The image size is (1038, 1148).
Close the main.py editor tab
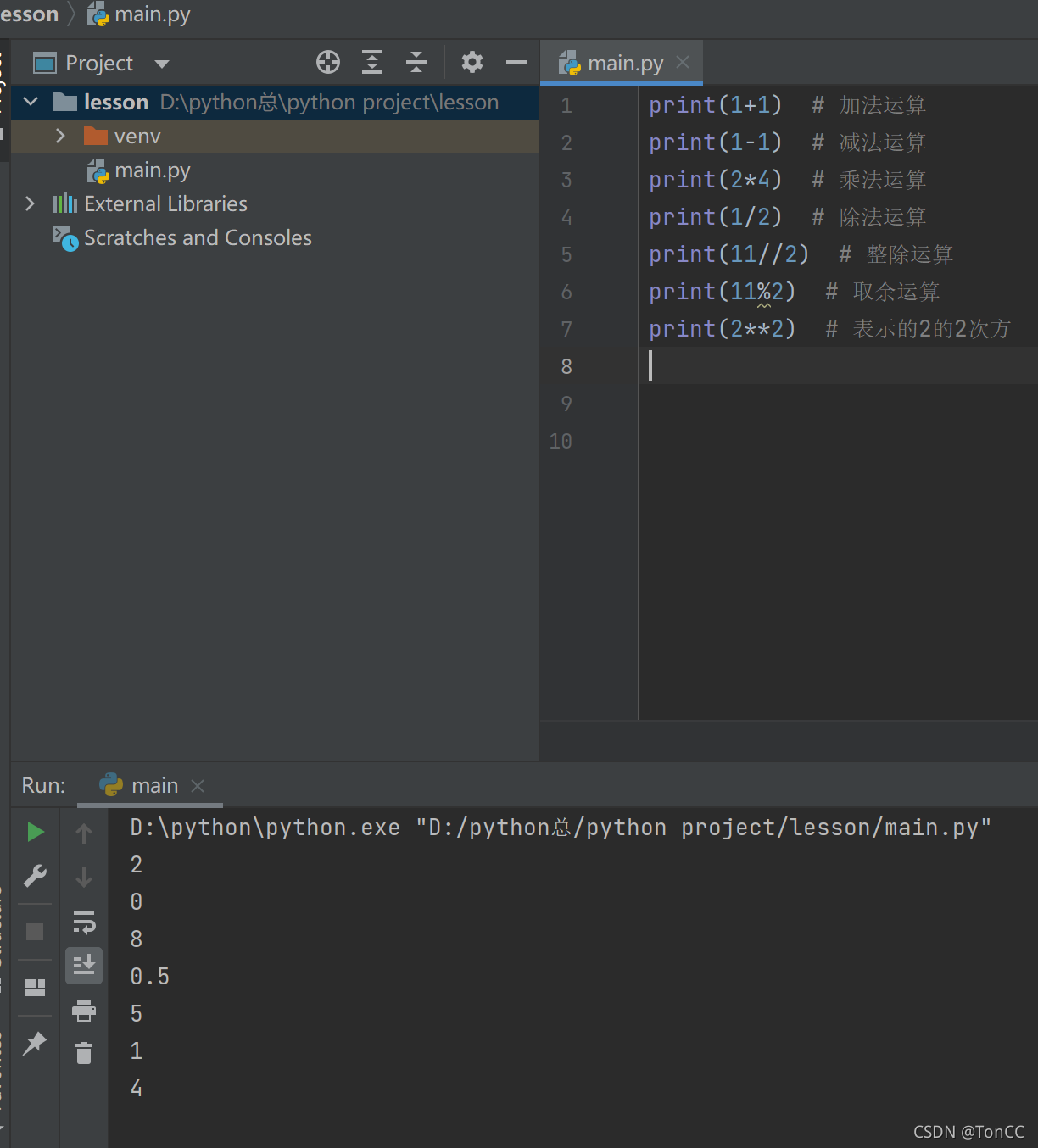coord(684,62)
